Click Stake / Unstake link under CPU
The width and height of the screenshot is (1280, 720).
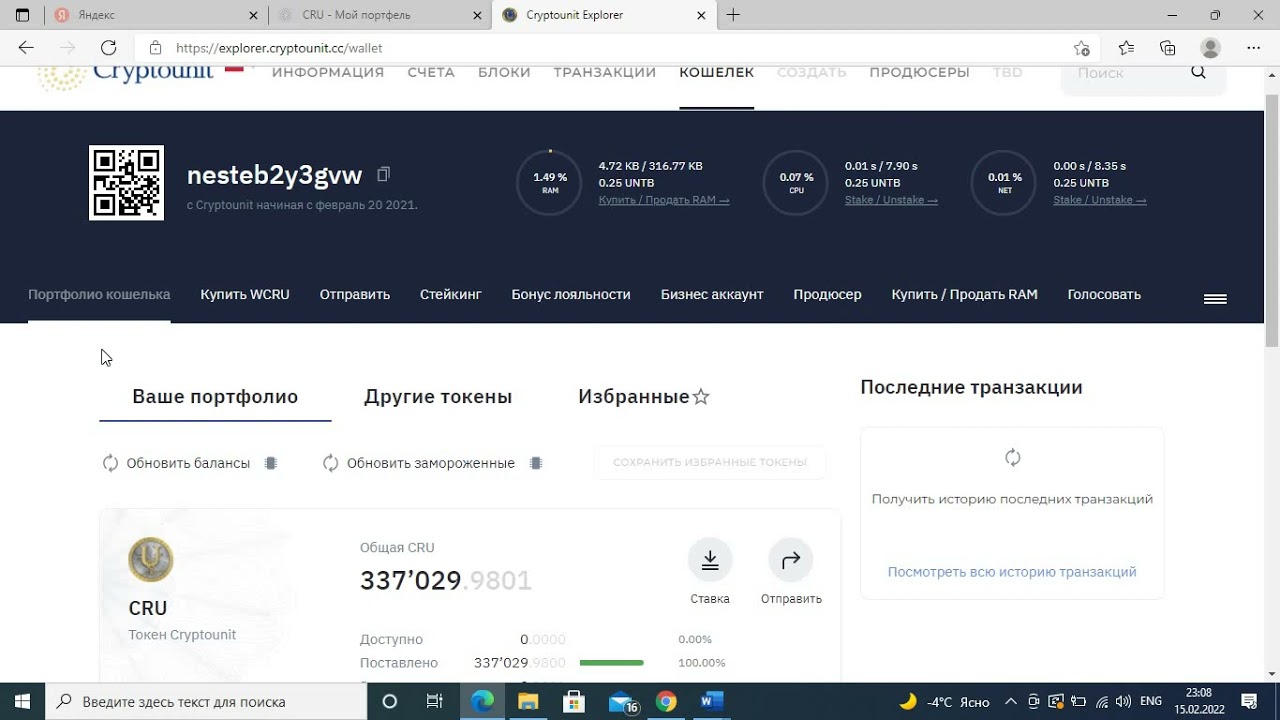(x=891, y=200)
